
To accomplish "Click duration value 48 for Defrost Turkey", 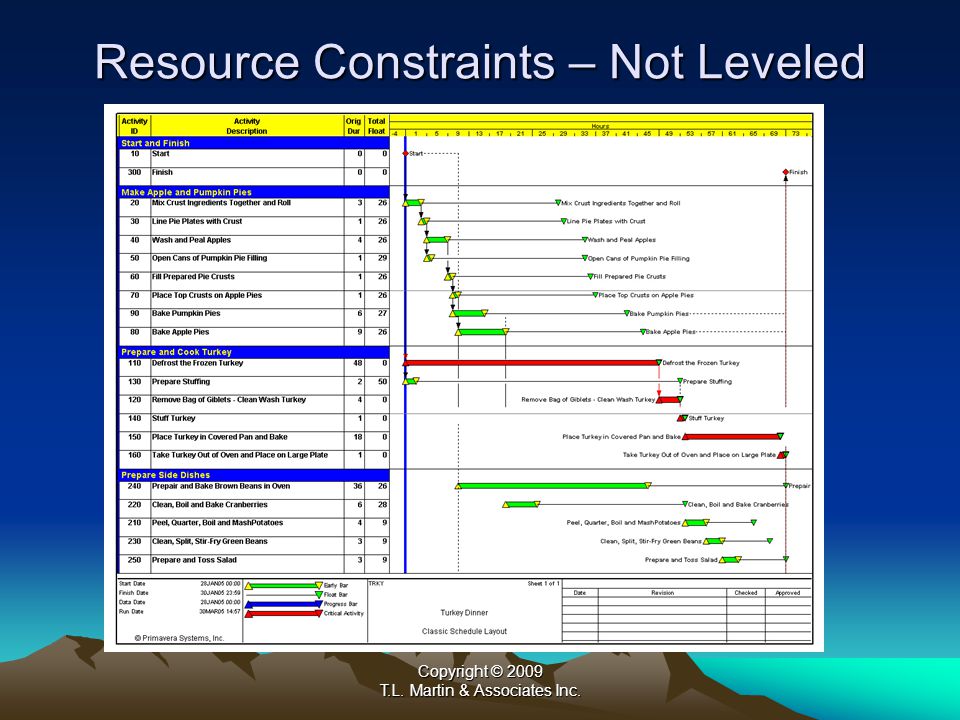I will tap(358, 363).
